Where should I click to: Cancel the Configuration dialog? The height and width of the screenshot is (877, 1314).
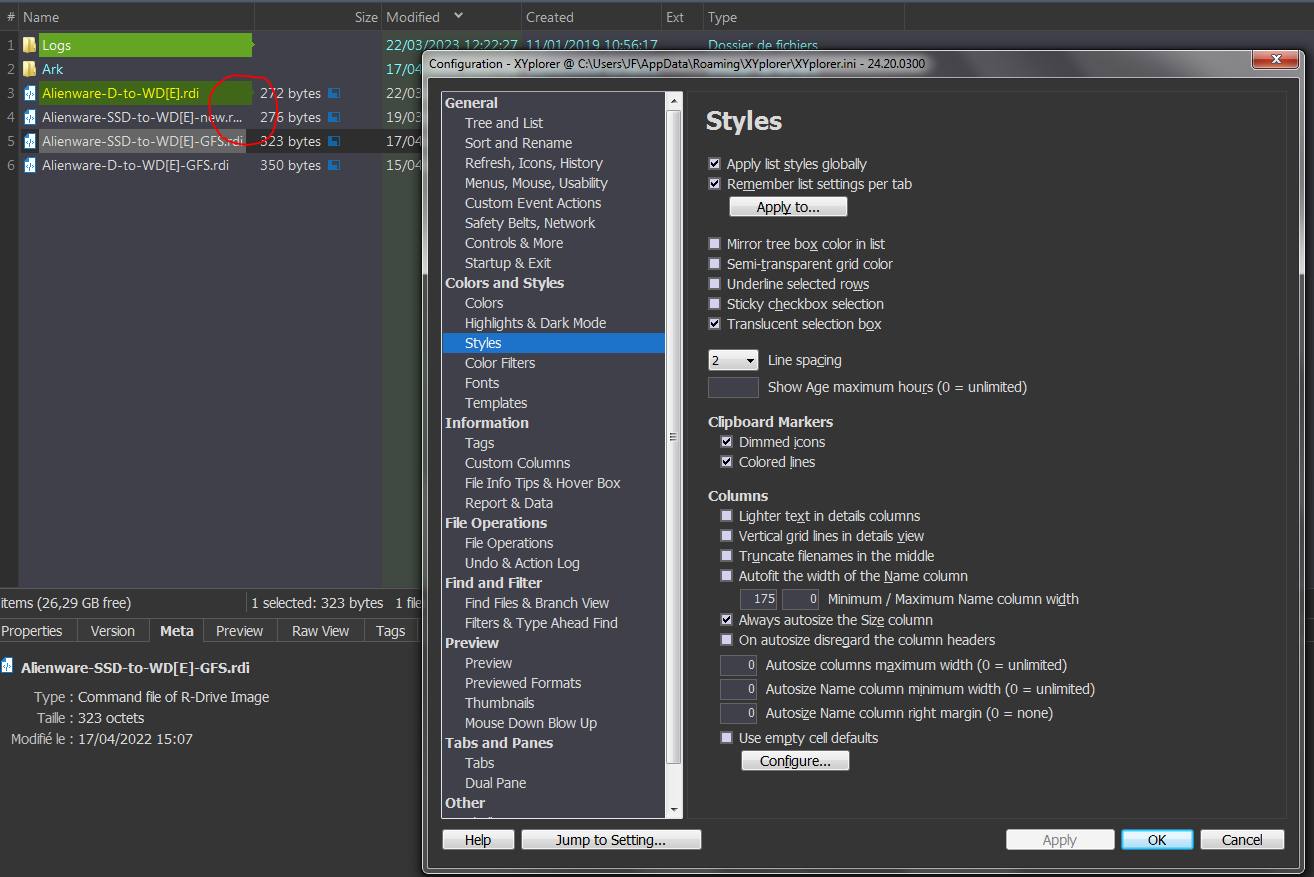[x=1242, y=840]
